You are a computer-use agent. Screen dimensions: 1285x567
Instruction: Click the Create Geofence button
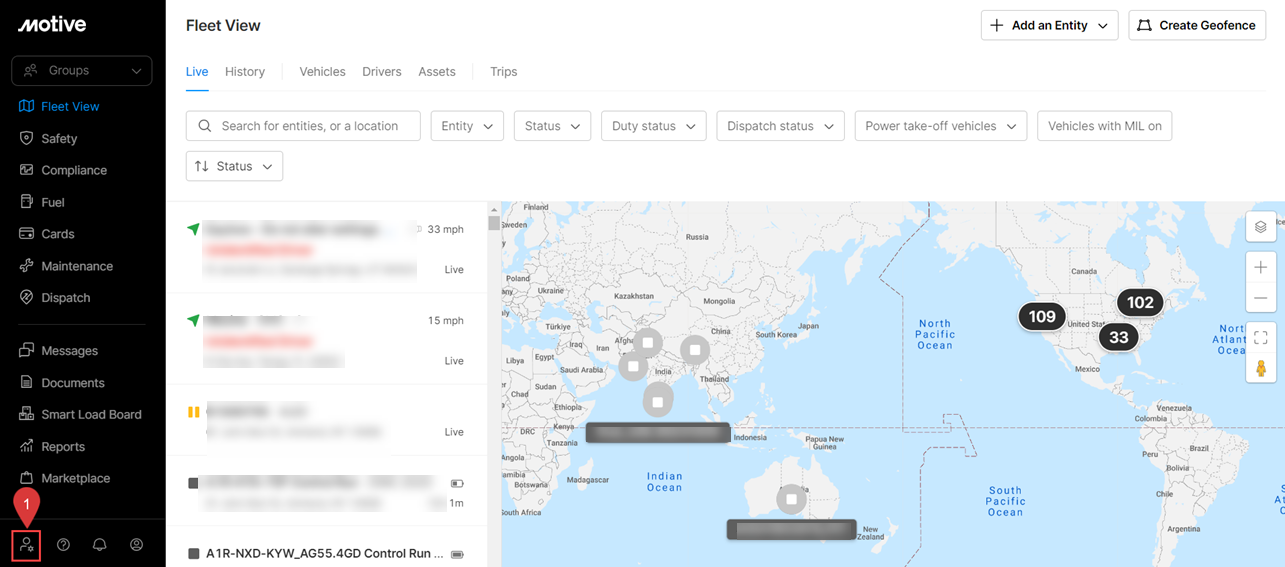(1197, 26)
